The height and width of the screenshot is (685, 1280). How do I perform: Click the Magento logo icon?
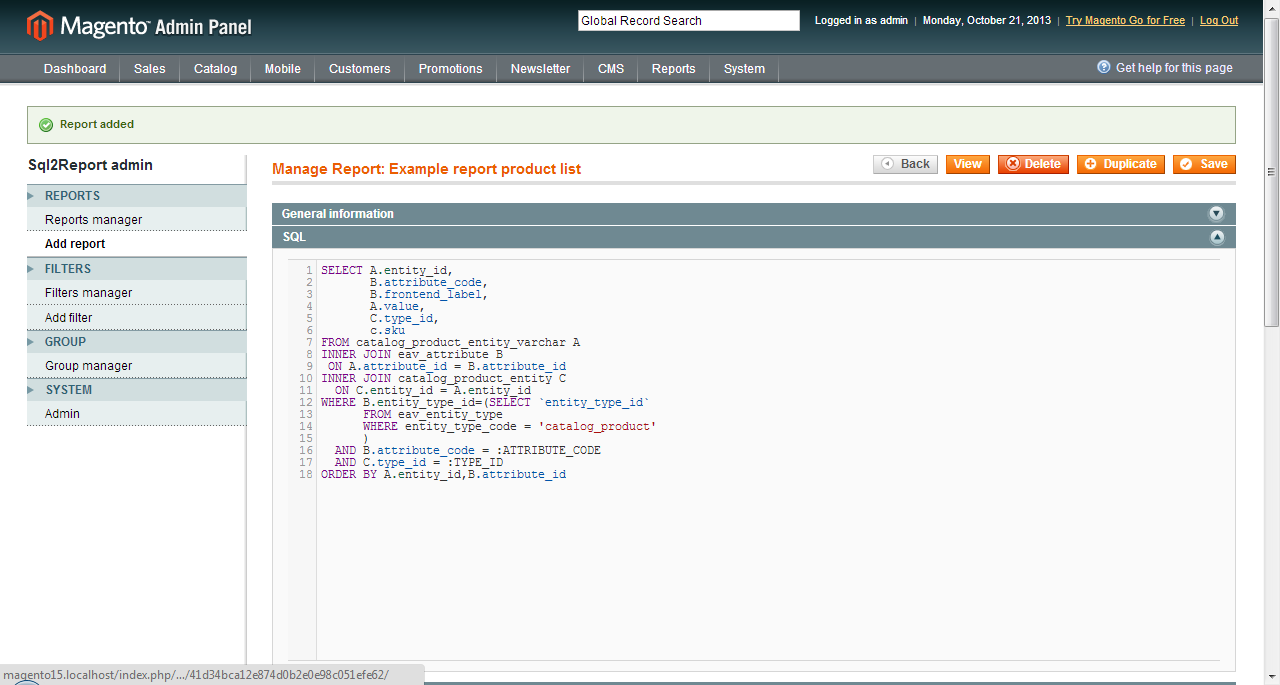click(x=40, y=26)
